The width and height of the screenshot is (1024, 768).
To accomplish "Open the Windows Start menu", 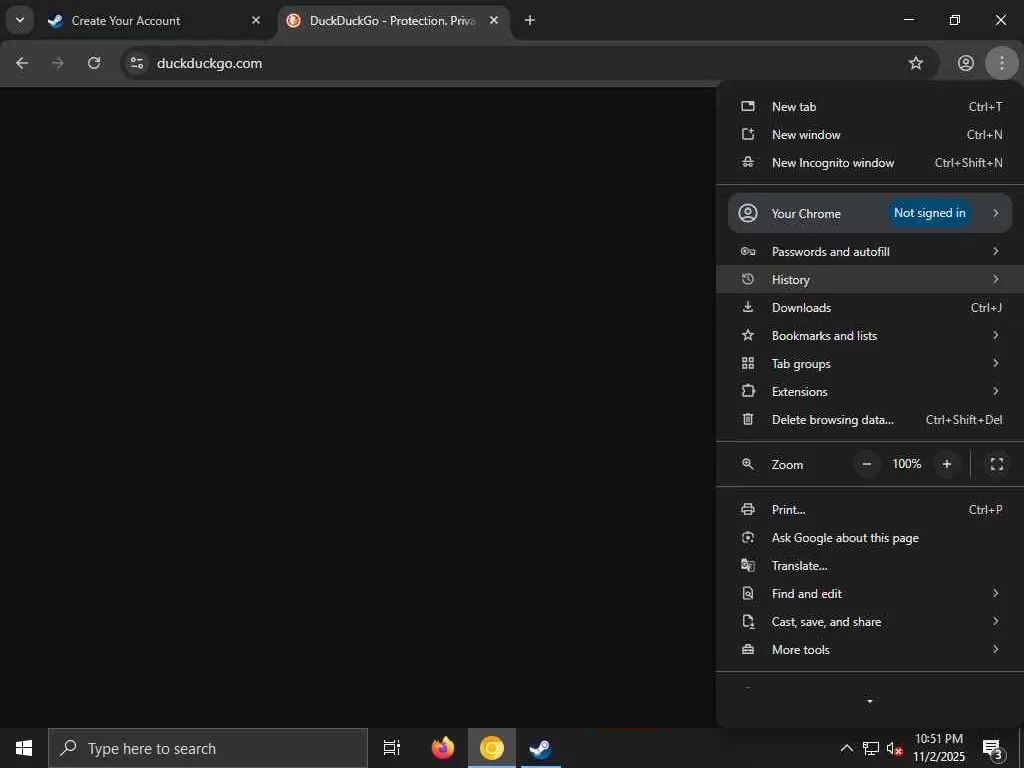I will pos(24,748).
